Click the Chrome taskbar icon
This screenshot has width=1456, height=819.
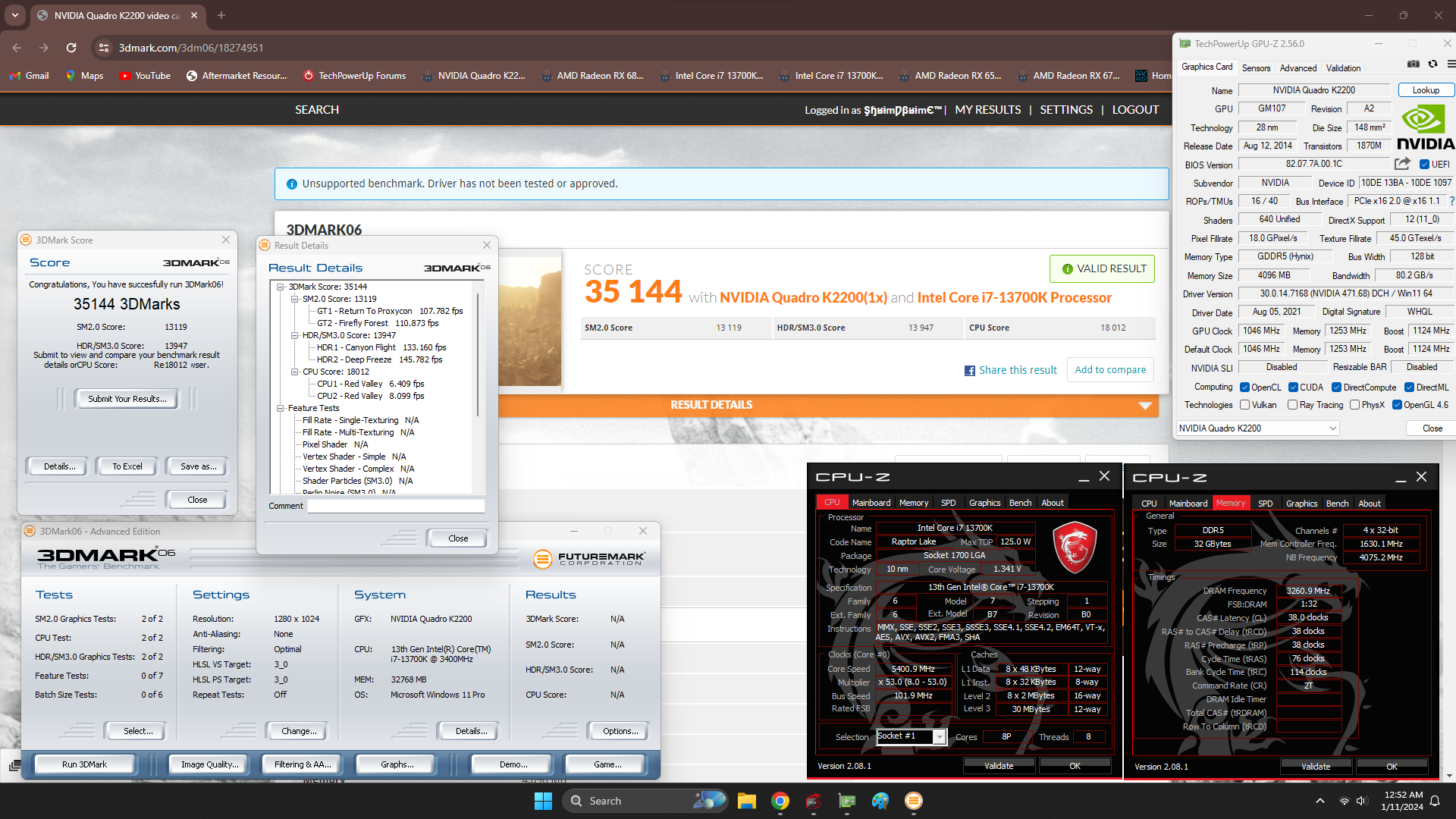click(780, 801)
